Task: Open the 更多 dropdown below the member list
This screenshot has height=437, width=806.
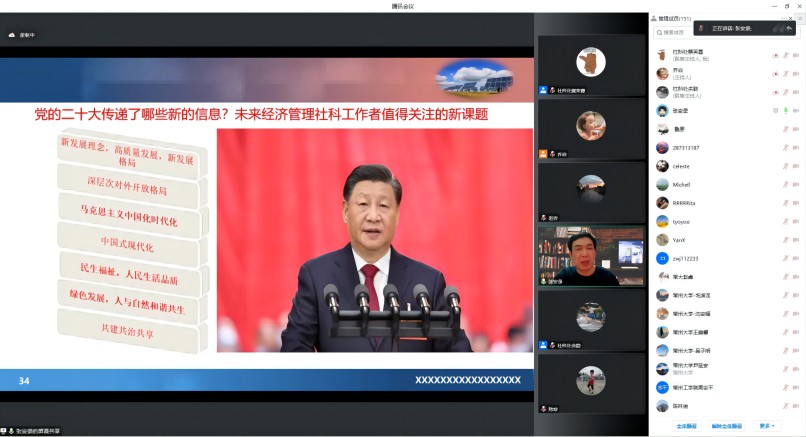Action: pyautogui.click(x=765, y=426)
